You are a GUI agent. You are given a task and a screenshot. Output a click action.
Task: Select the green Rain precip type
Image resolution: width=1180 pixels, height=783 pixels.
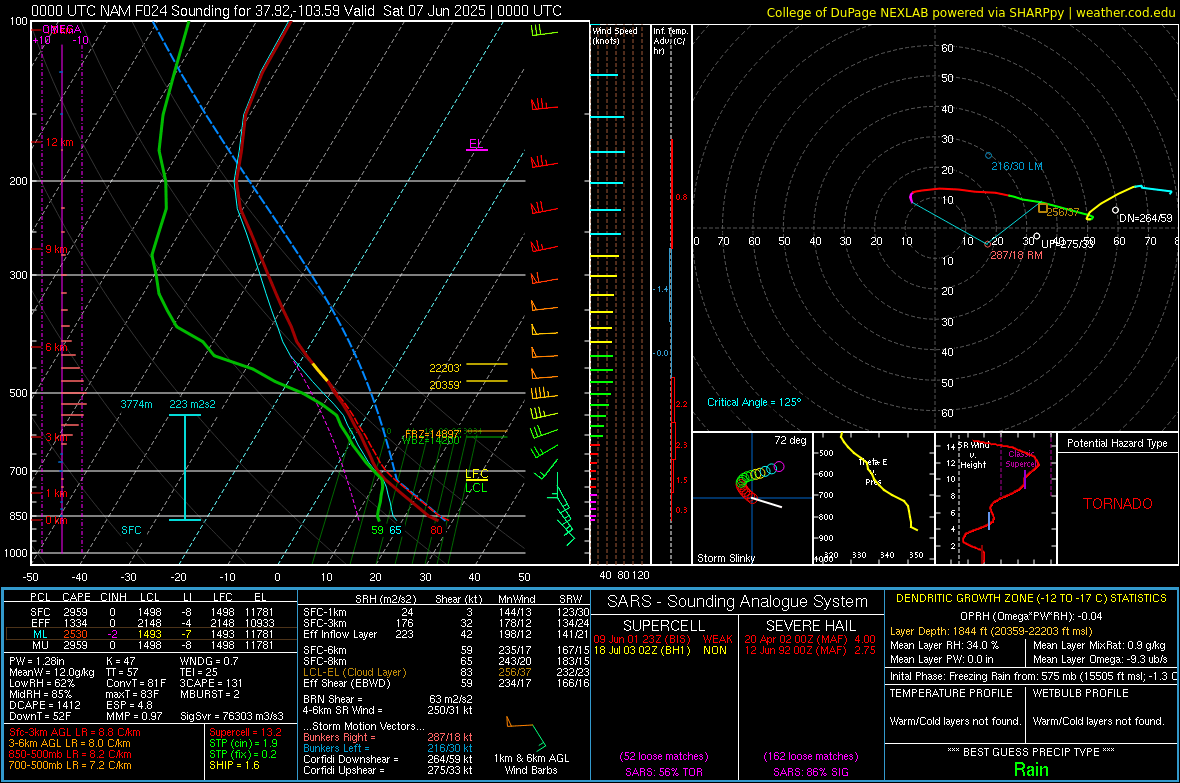(1031, 769)
